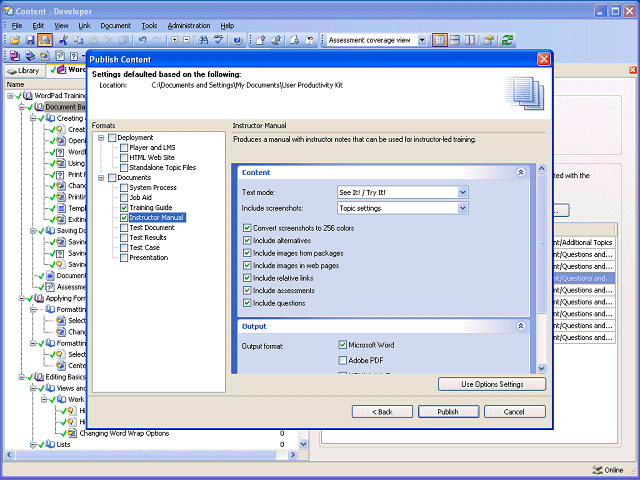
Task: Click the outline horizontal scrollbar thumb
Action: (146, 454)
